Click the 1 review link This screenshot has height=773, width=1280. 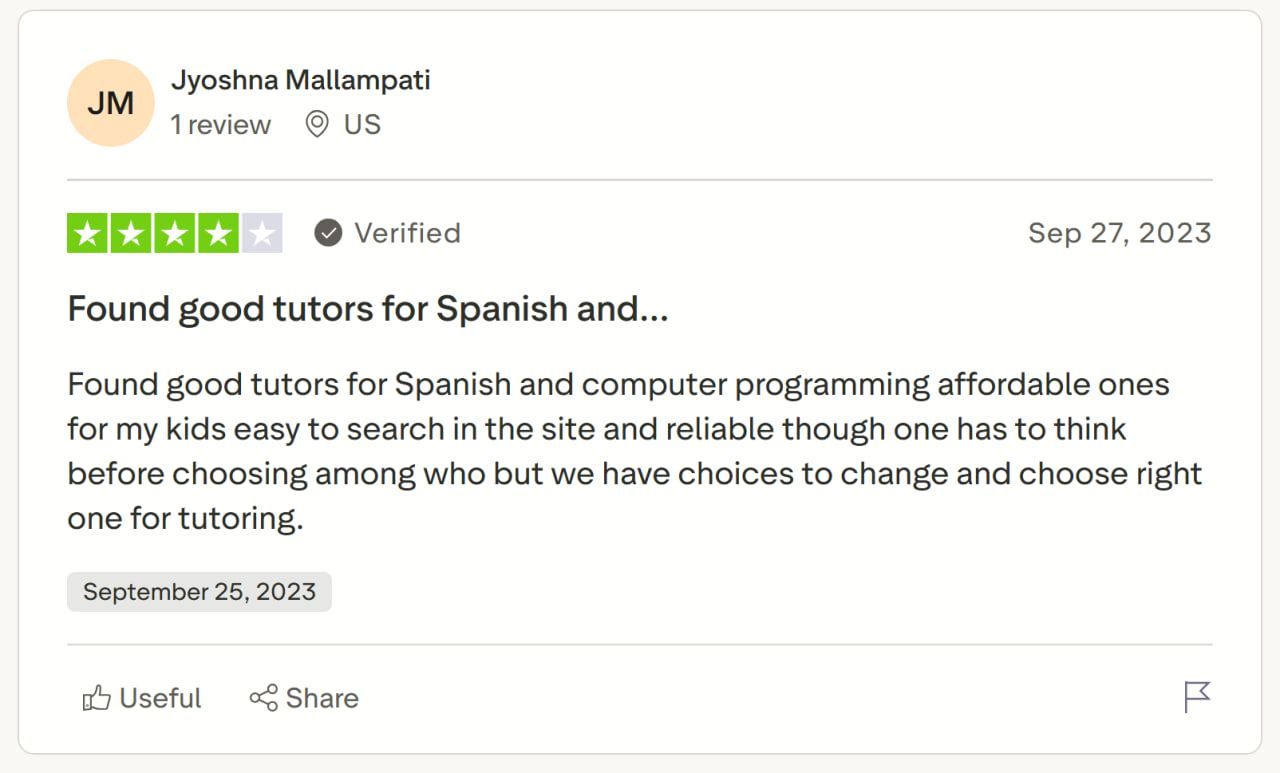[x=221, y=124]
